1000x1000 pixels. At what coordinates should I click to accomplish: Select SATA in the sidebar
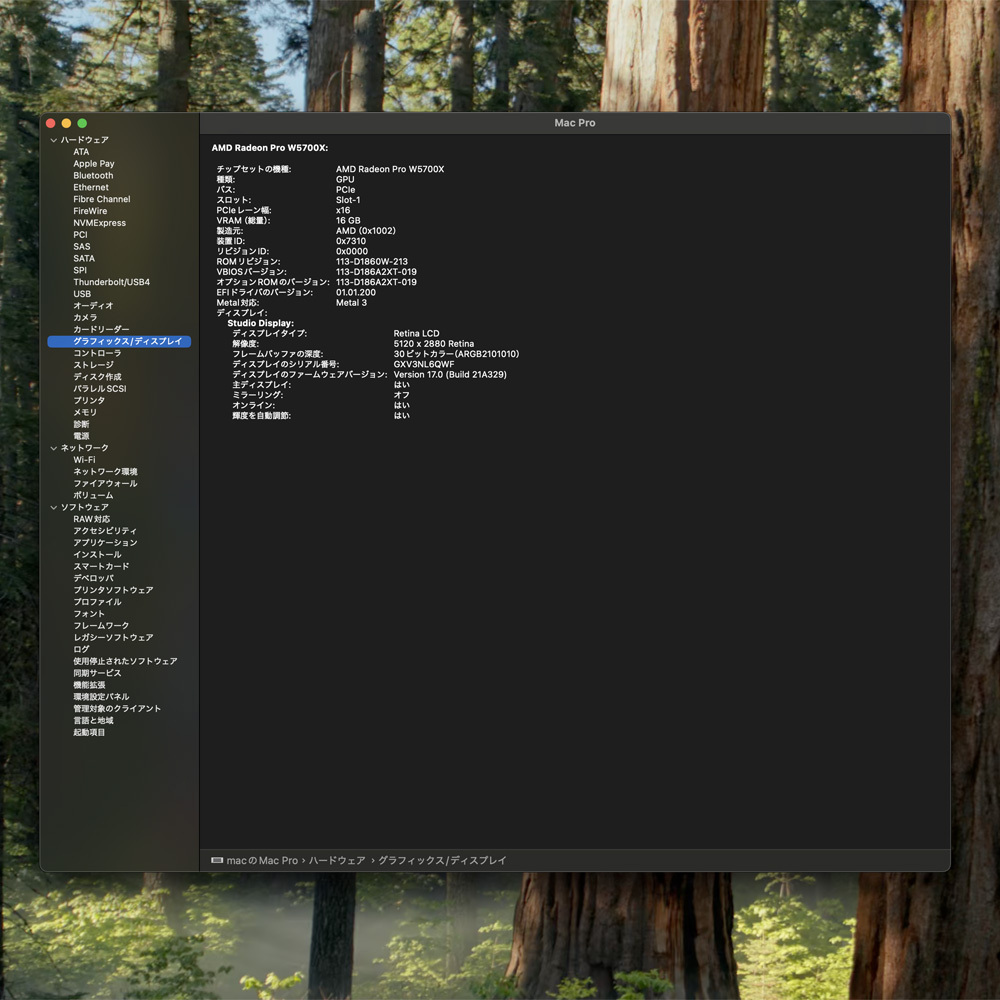coord(84,258)
